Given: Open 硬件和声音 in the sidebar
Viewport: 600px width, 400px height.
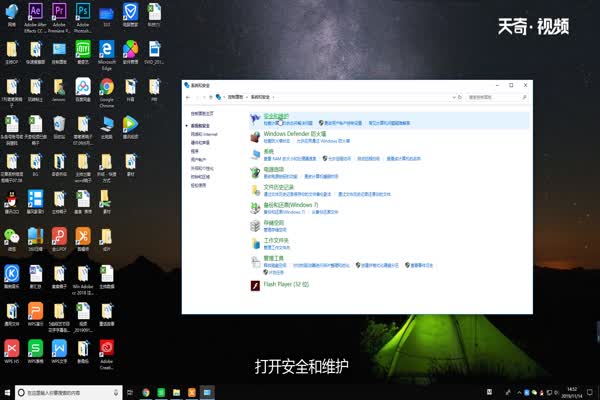Looking at the screenshot, I should click(200, 143).
